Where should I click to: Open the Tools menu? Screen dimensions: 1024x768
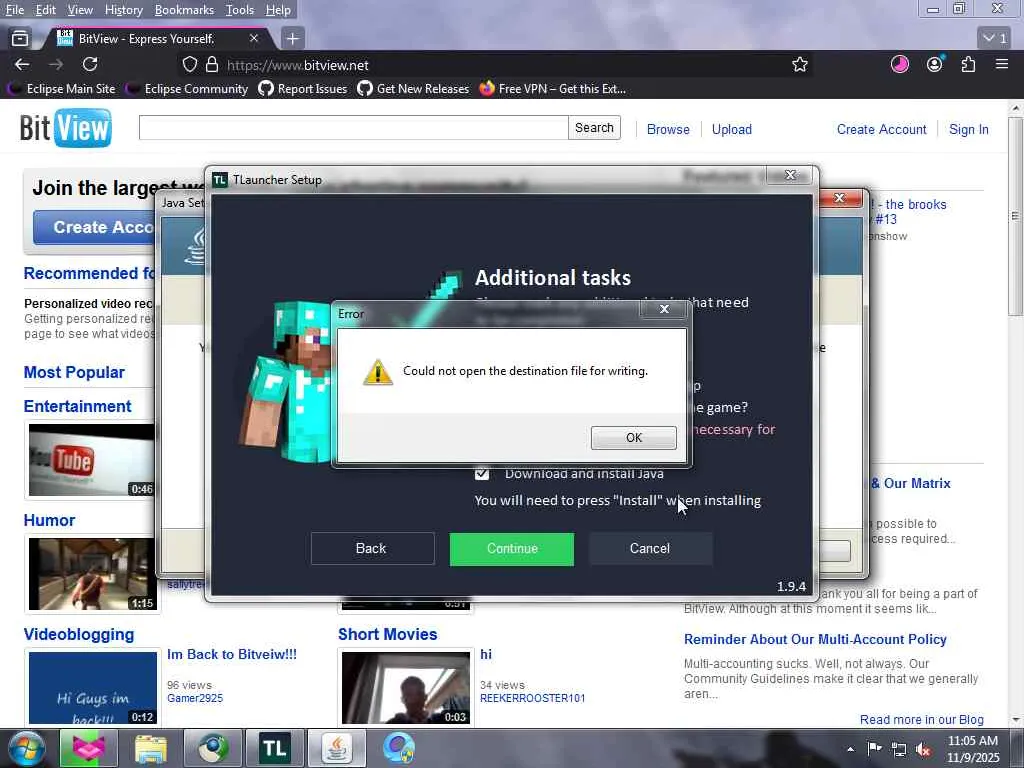[240, 10]
